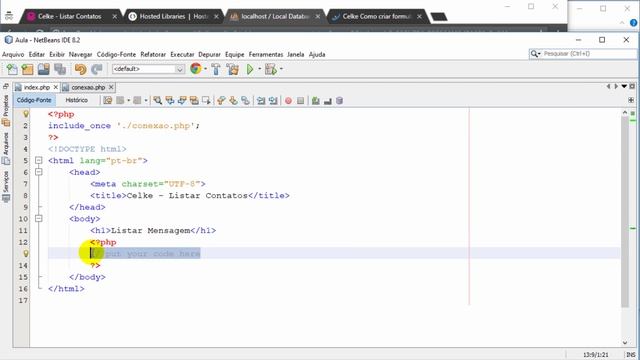
Task: Toggle Rectangular Selection icon
Action: (206, 100)
